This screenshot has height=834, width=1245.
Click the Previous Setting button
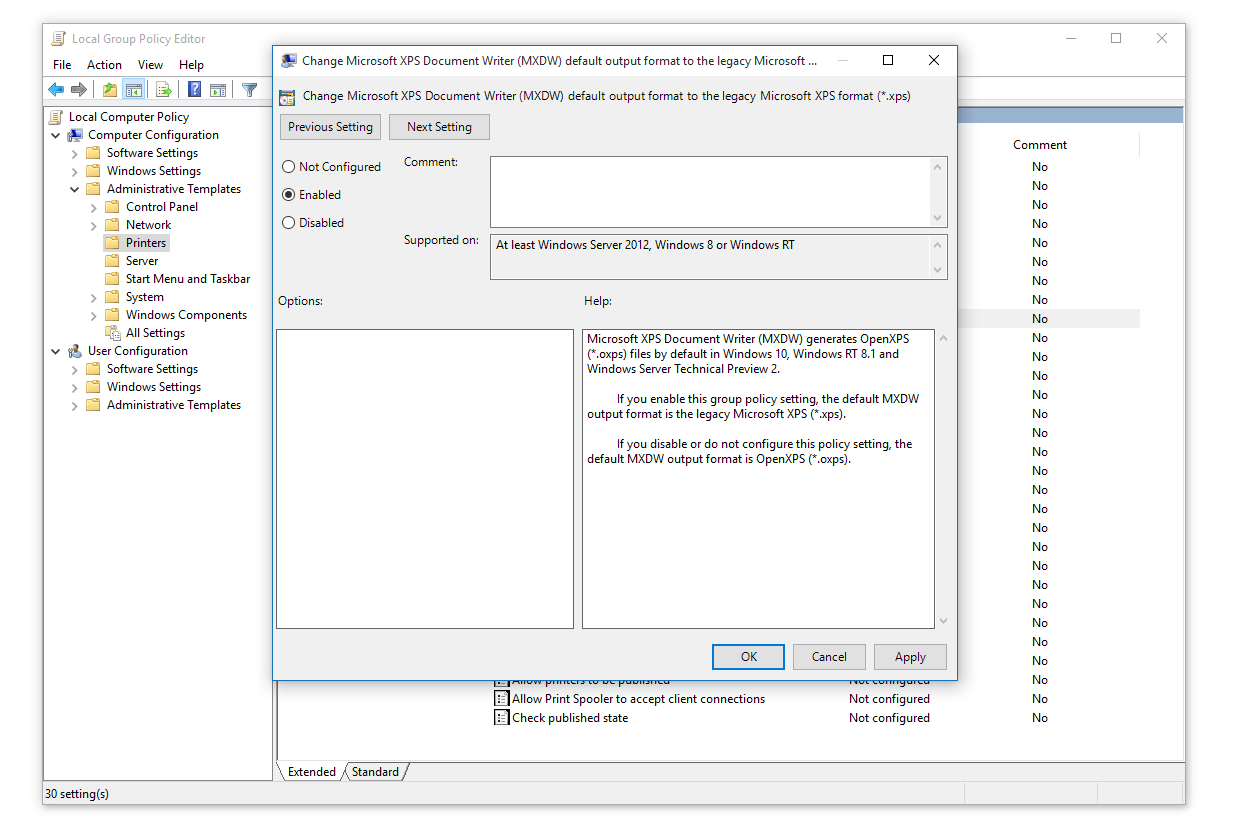pyautogui.click(x=330, y=127)
